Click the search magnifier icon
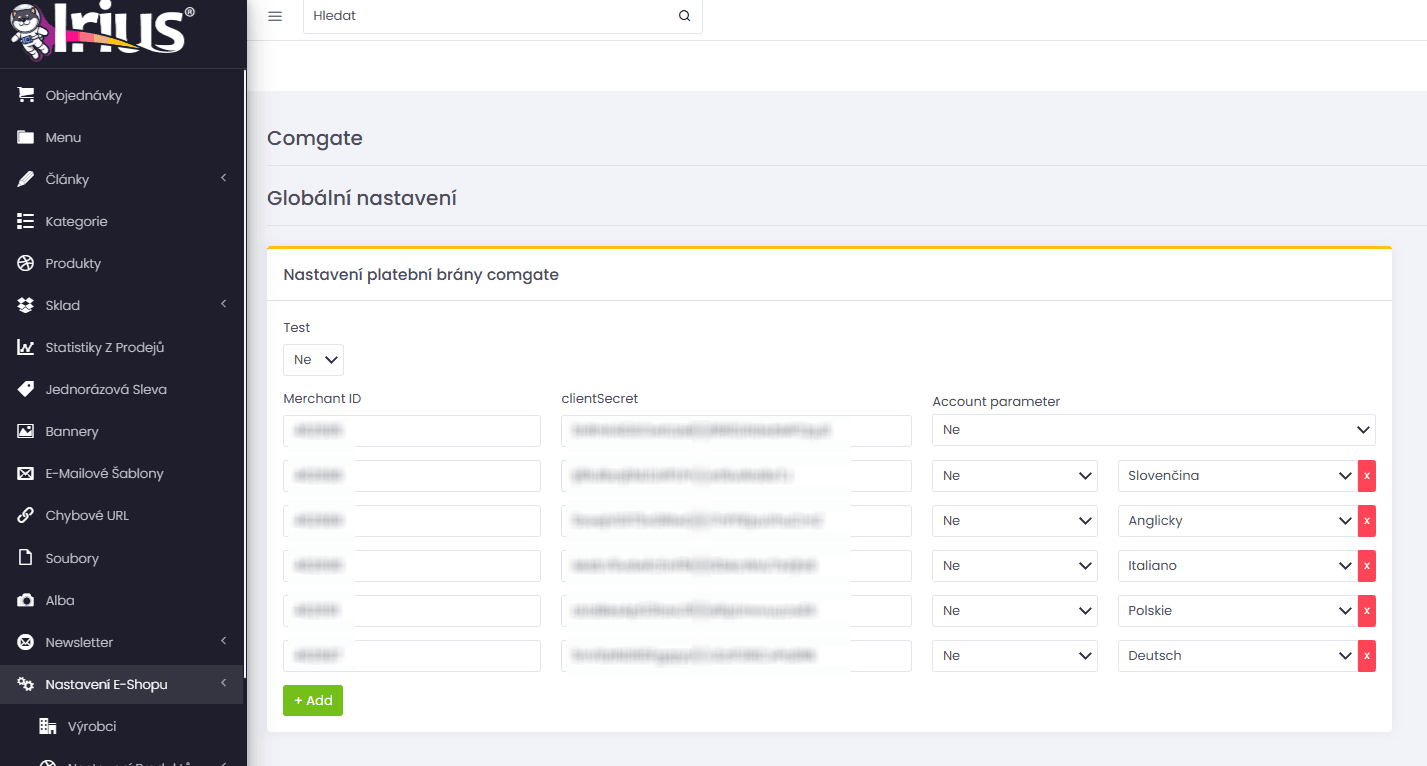1427x766 pixels. pos(684,16)
